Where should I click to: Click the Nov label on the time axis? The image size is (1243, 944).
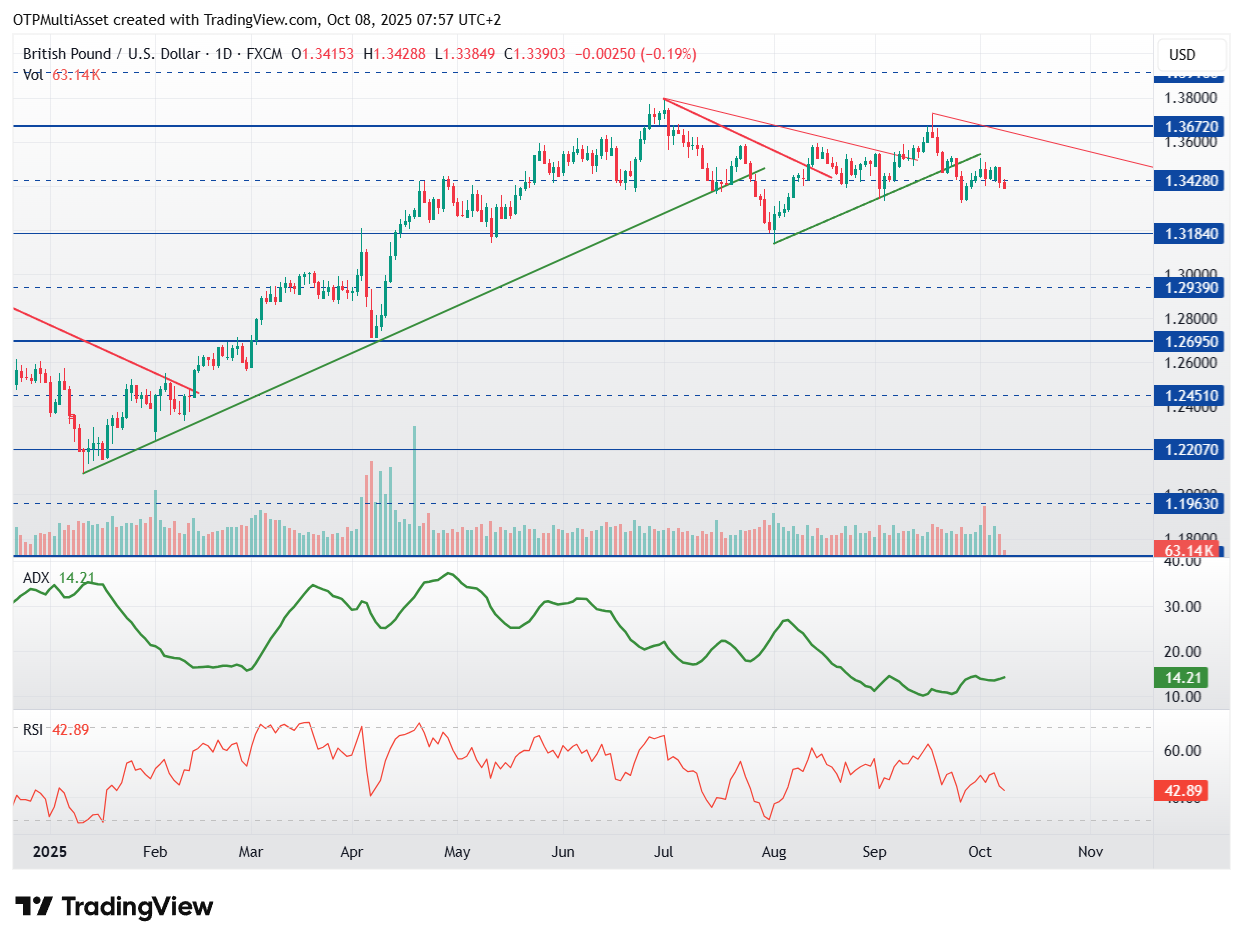pyautogui.click(x=1090, y=852)
